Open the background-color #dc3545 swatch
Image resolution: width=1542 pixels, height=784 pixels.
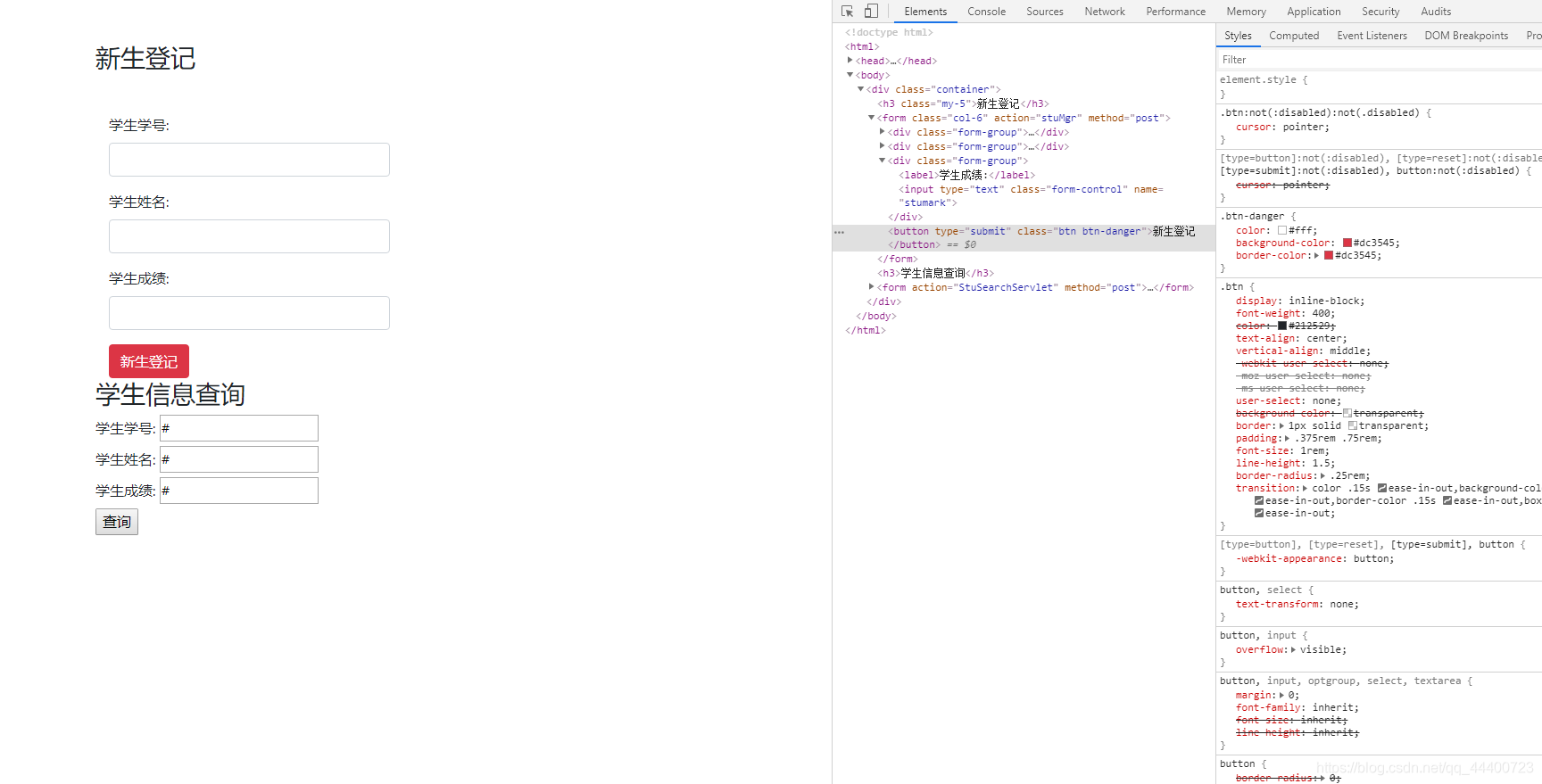1347,243
